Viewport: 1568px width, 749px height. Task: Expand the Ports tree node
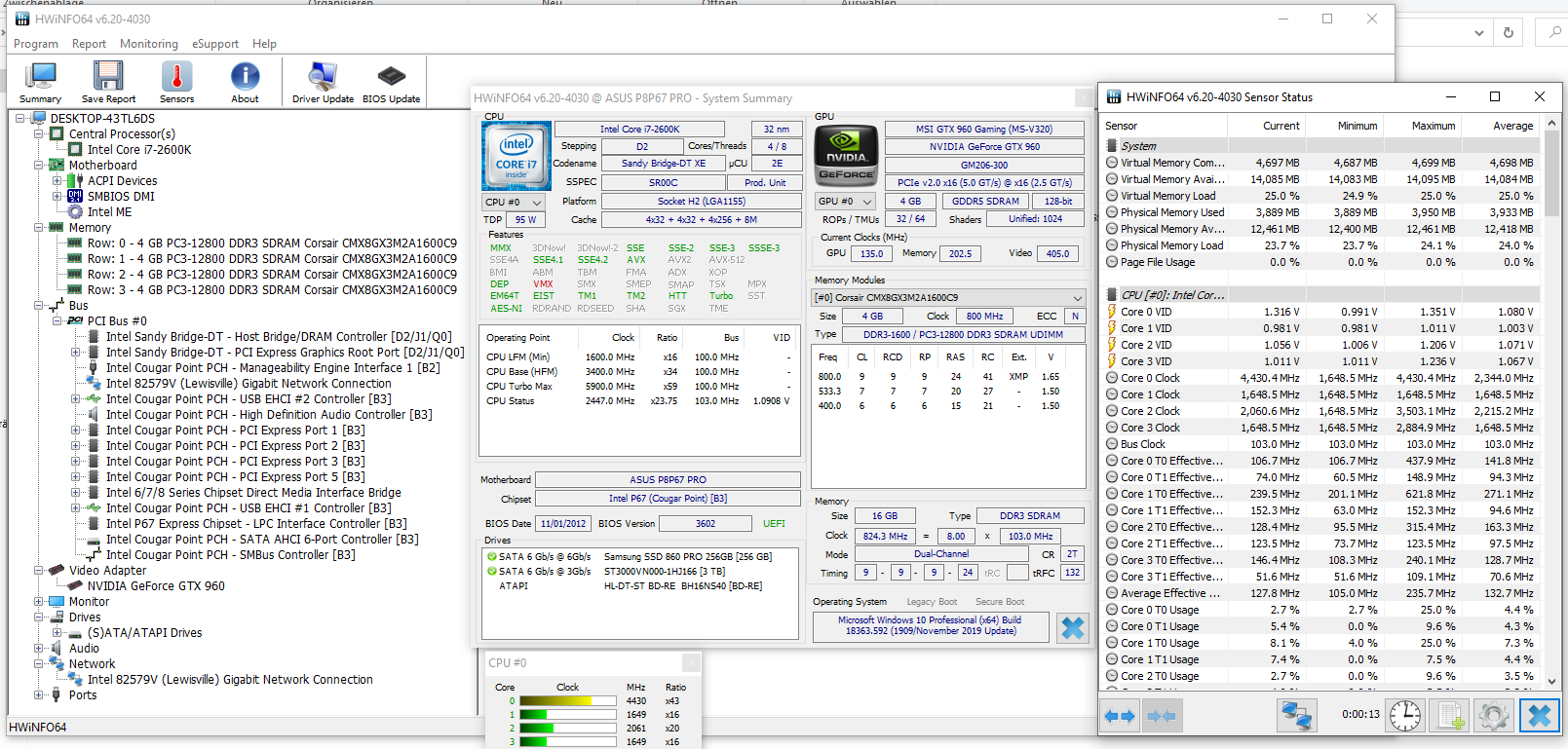[39, 695]
